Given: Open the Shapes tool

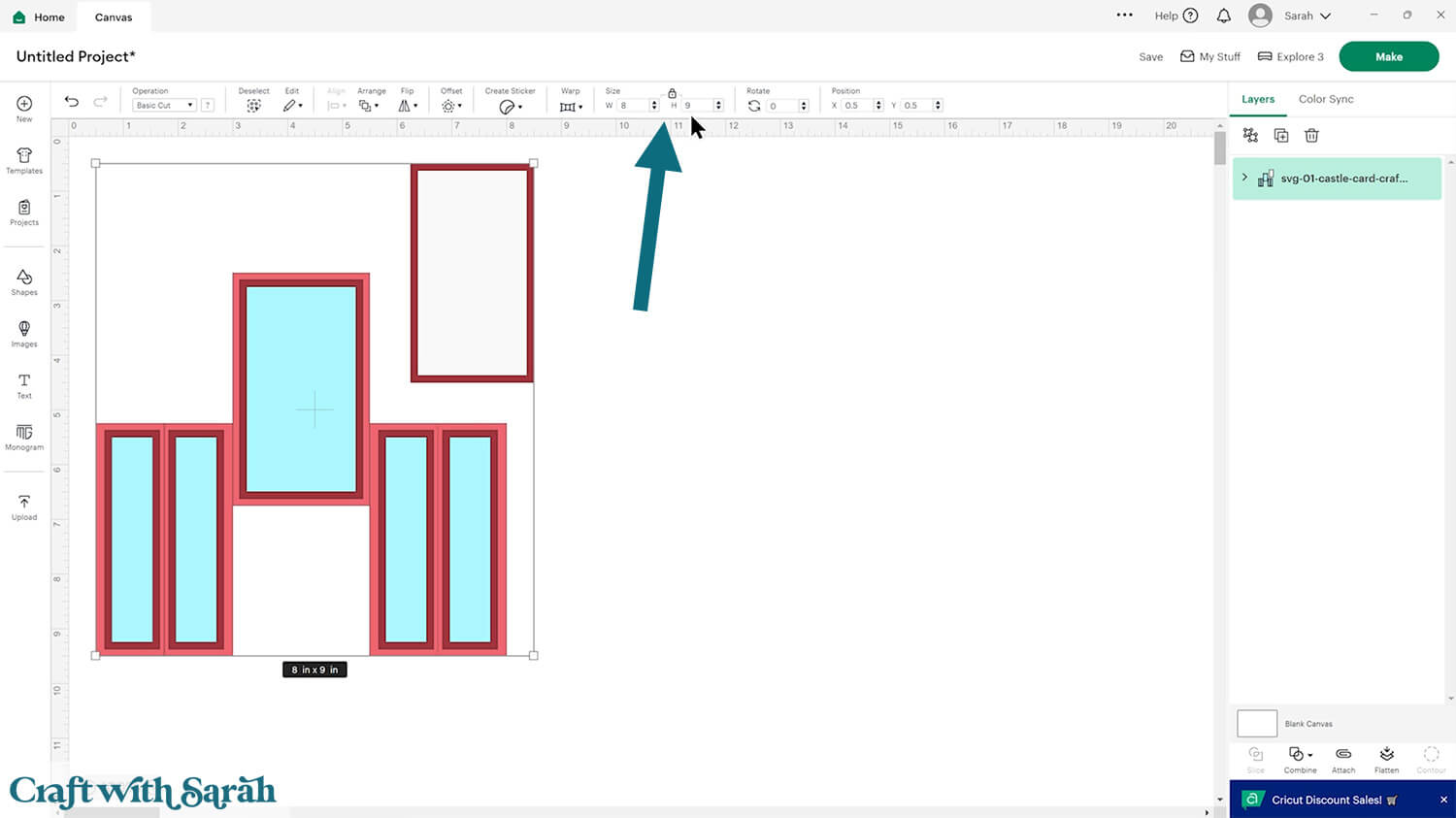Looking at the screenshot, I should [24, 282].
